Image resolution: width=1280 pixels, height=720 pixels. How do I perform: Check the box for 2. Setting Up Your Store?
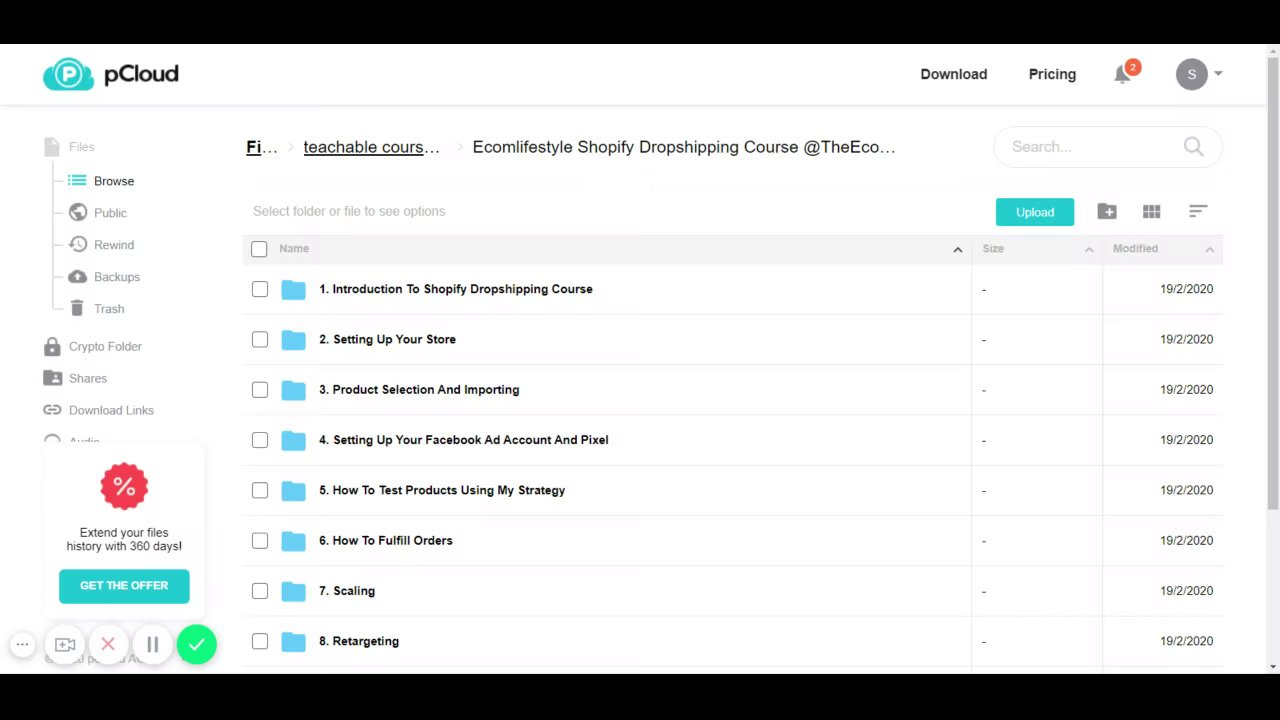pos(260,339)
